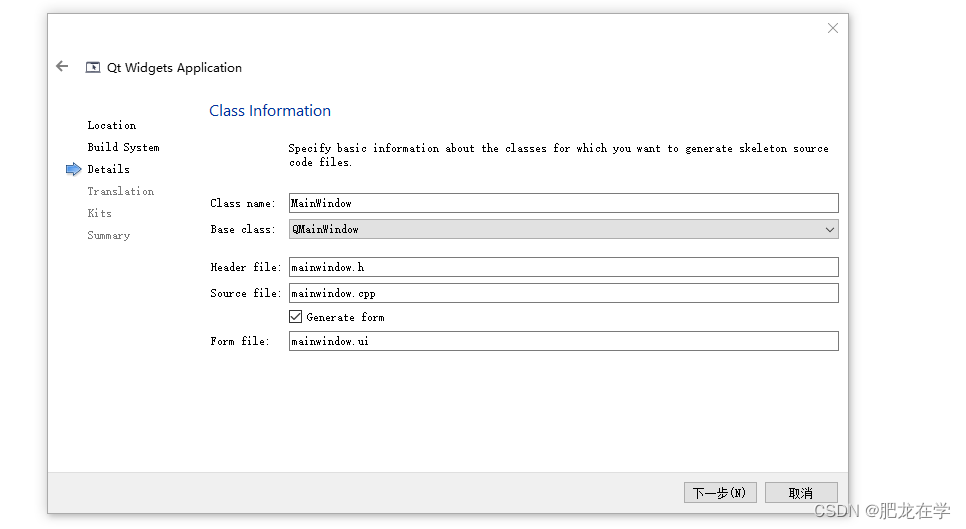Screen dimensions: 966x529
Task: Focus the Header file input field
Action: (x=564, y=267)
